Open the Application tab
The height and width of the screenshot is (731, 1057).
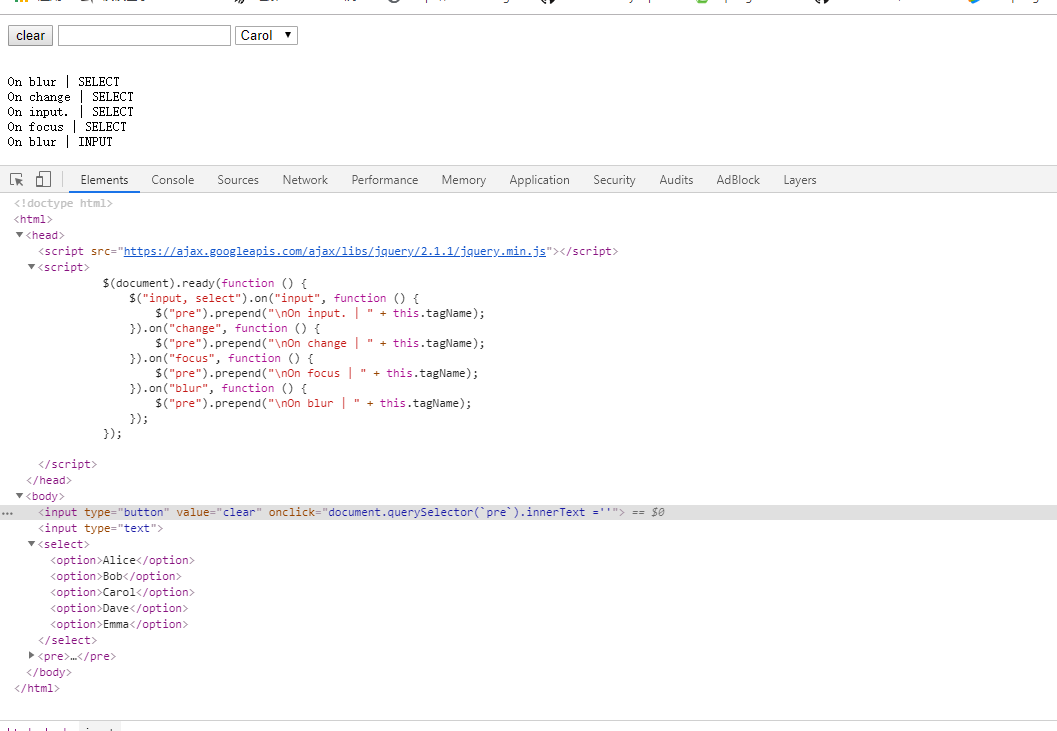[539, 180]
